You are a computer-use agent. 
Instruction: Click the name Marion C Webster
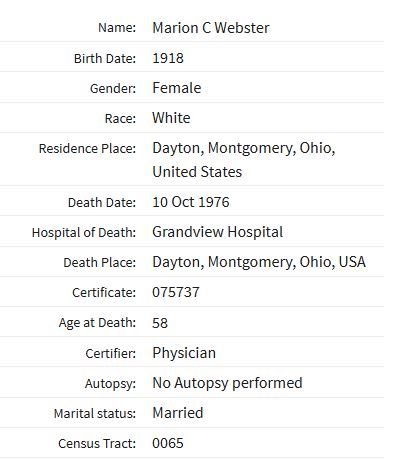[x=211, y=28]
